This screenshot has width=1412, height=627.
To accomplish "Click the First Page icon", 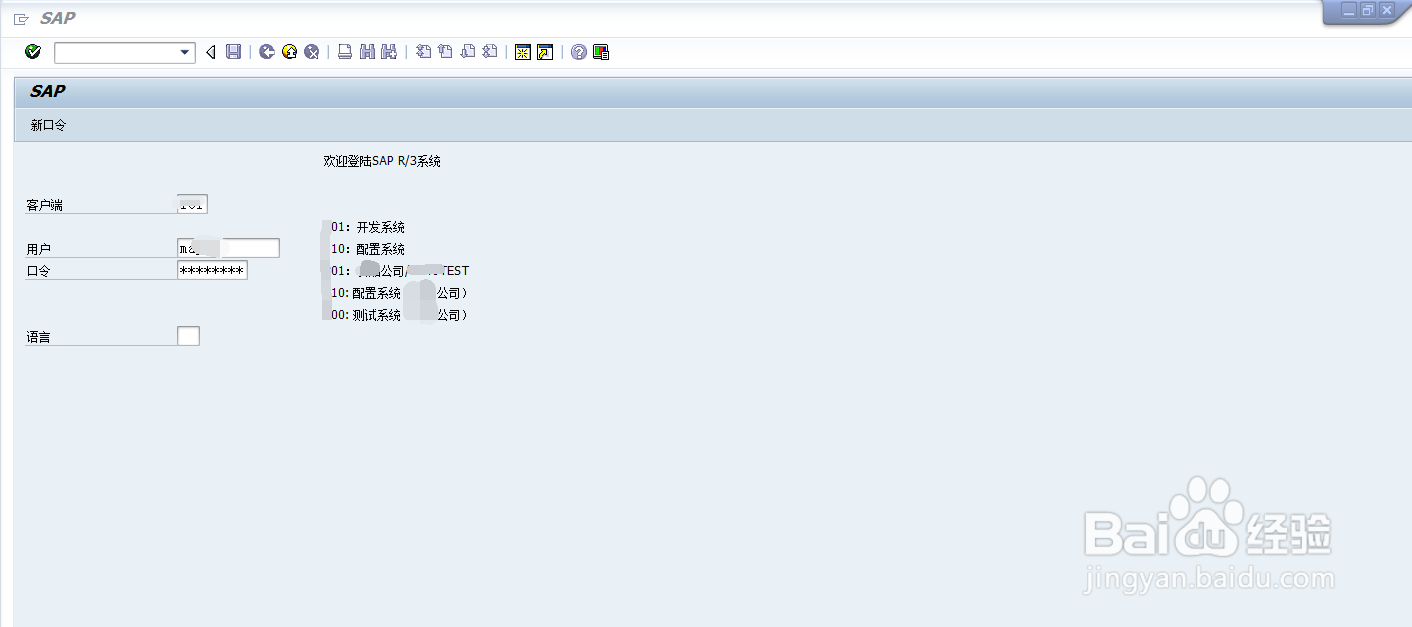I will click(423, 52).
